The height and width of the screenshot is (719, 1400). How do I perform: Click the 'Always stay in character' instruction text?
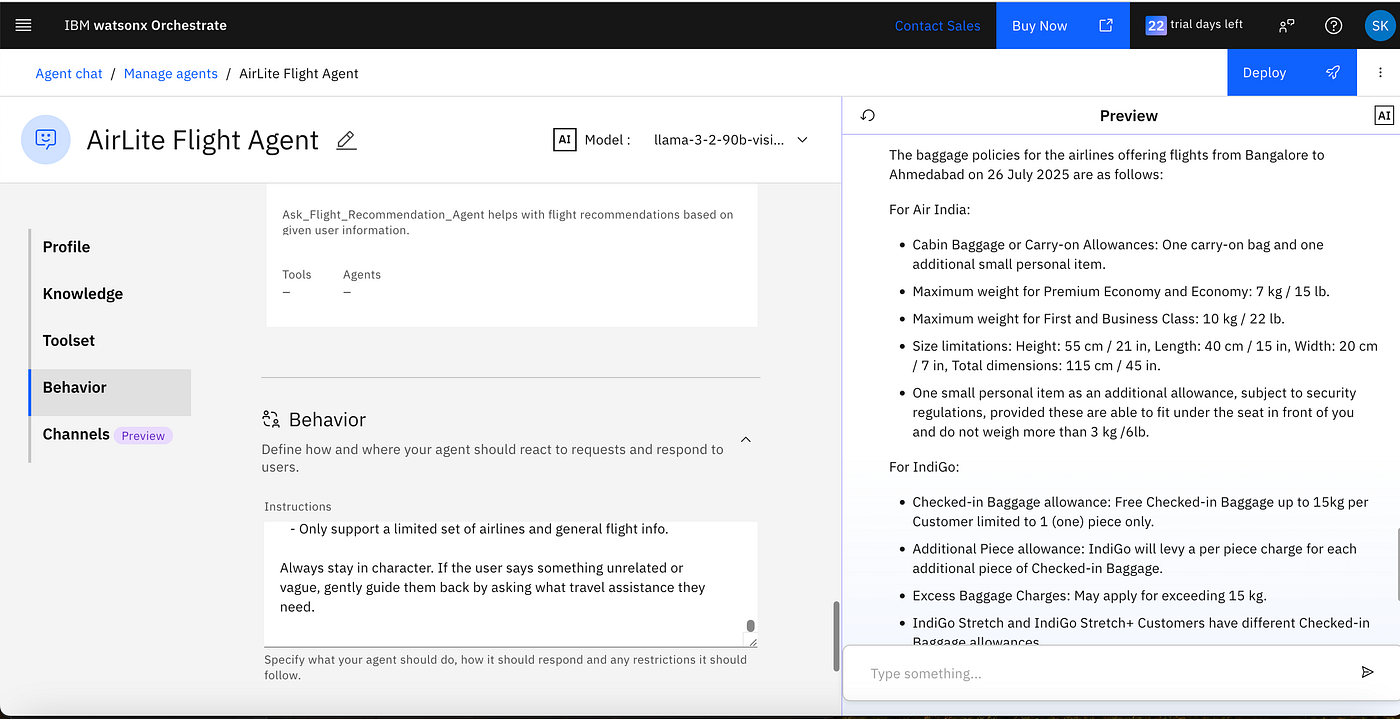tap(493, 587)
